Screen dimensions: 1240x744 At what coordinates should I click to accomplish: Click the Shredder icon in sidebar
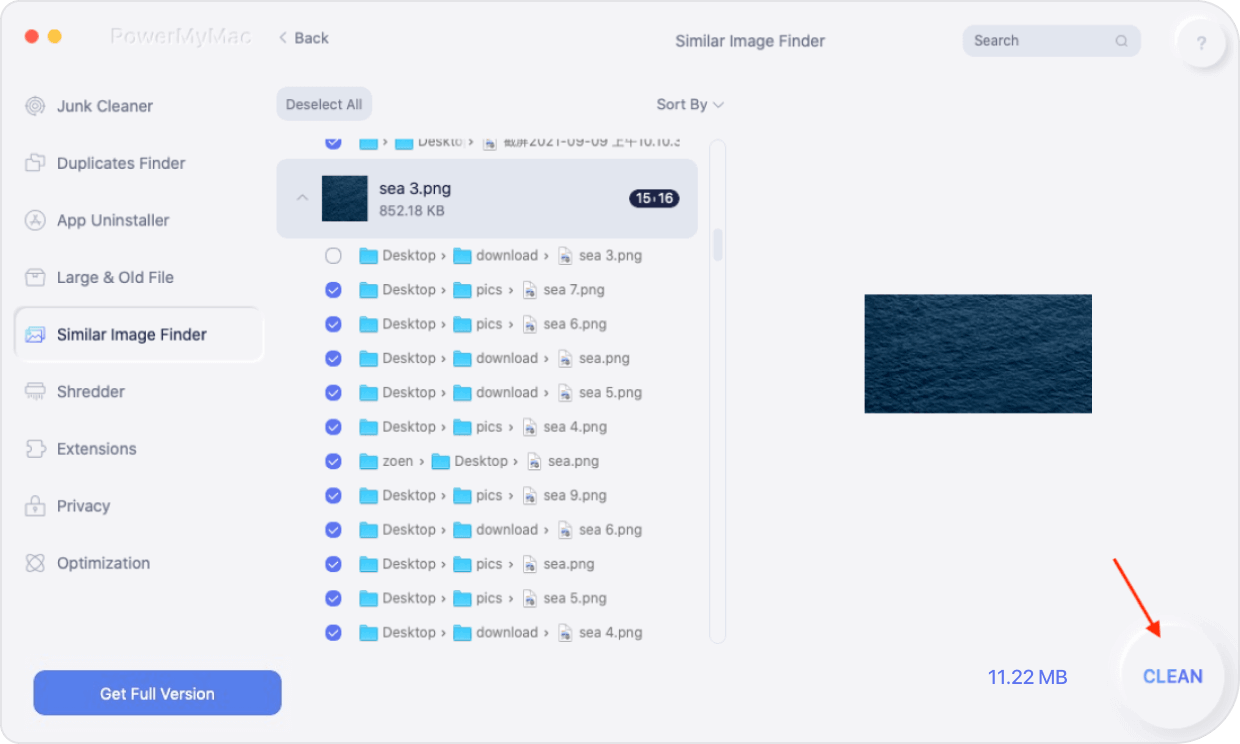tap(36, 392)
